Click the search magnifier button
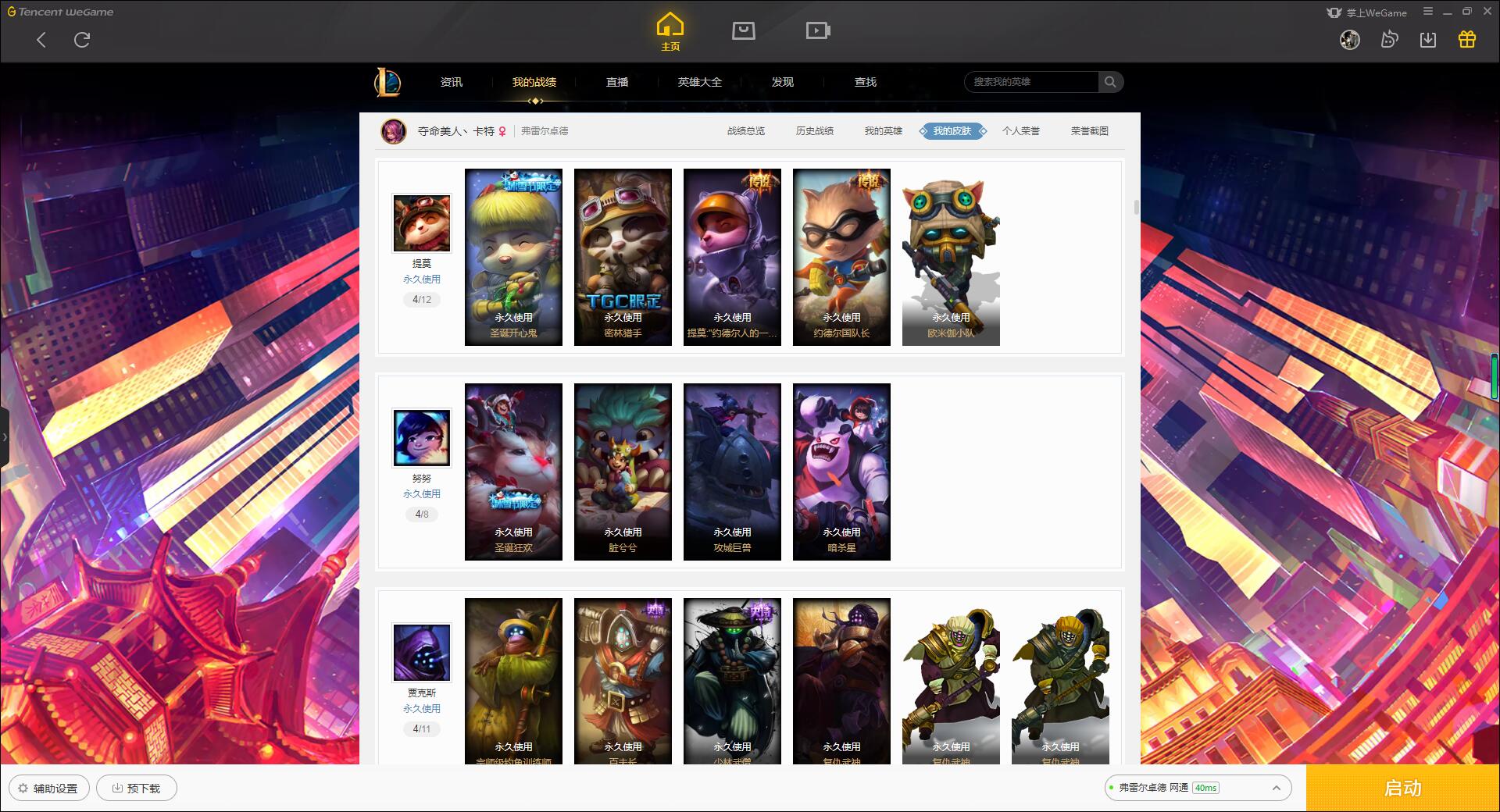1500x812 pixels. [x=1110, y=82]
